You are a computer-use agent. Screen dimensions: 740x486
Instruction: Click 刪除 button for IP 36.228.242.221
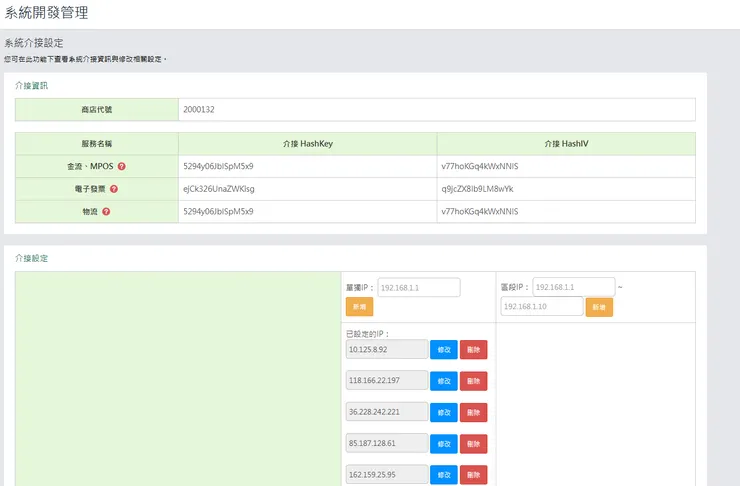473,412
